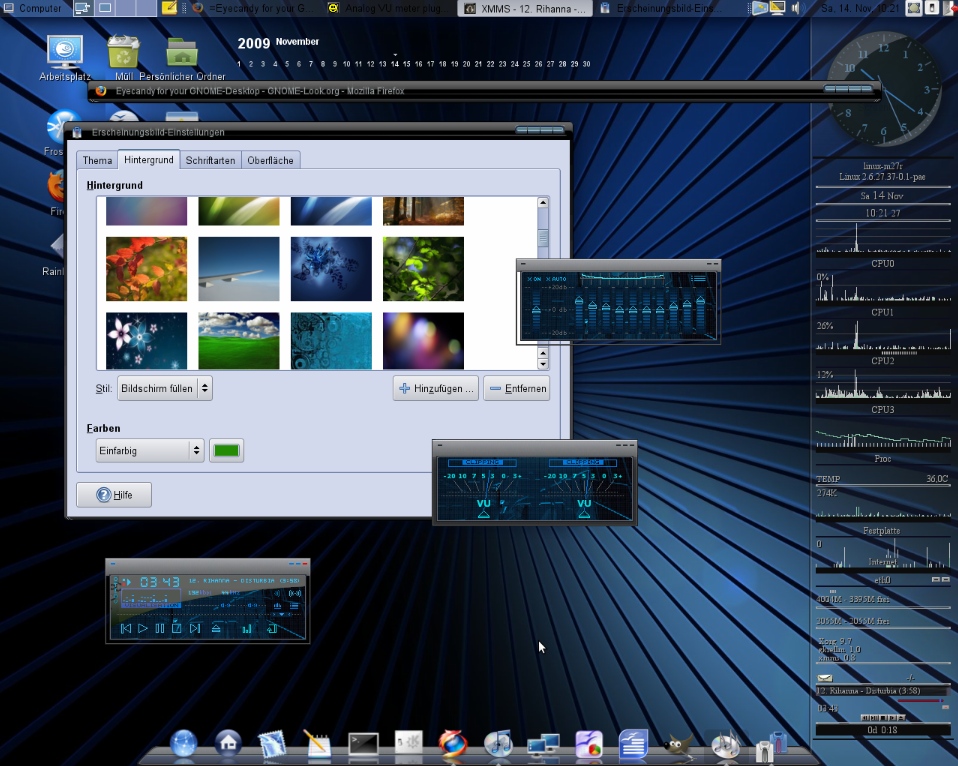
Task: Launch the terminal dock icon
Action: coord(363,745)
